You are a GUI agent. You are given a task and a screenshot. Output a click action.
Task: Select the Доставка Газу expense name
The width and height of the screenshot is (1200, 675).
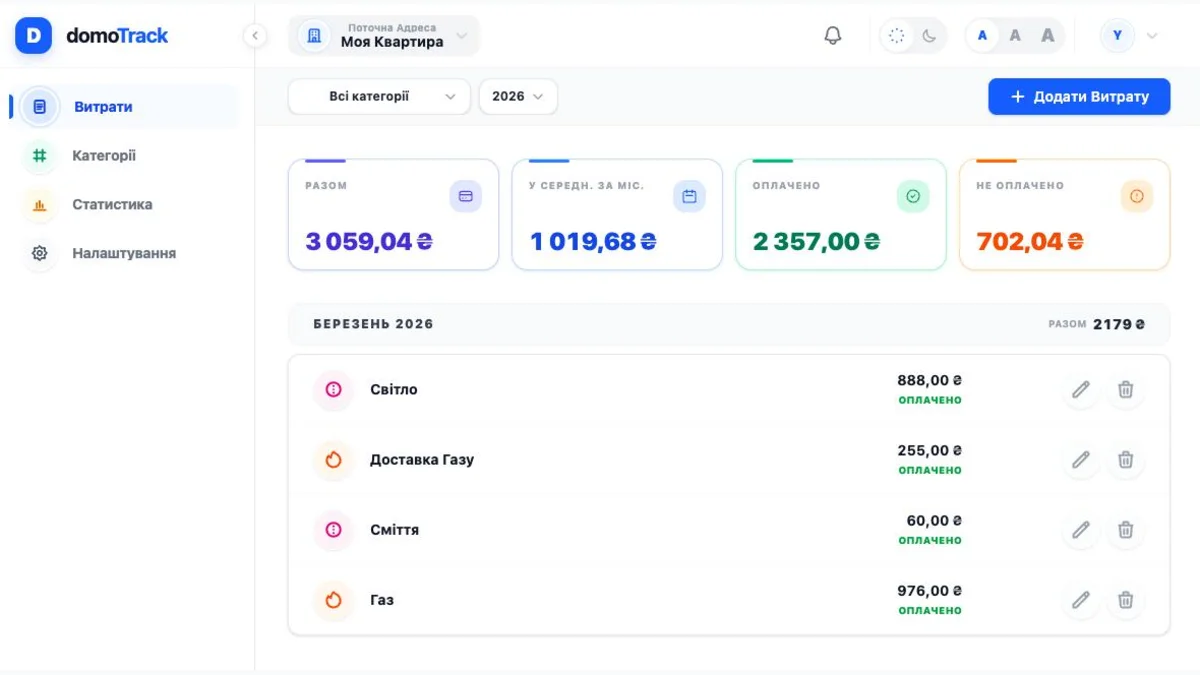422,460
